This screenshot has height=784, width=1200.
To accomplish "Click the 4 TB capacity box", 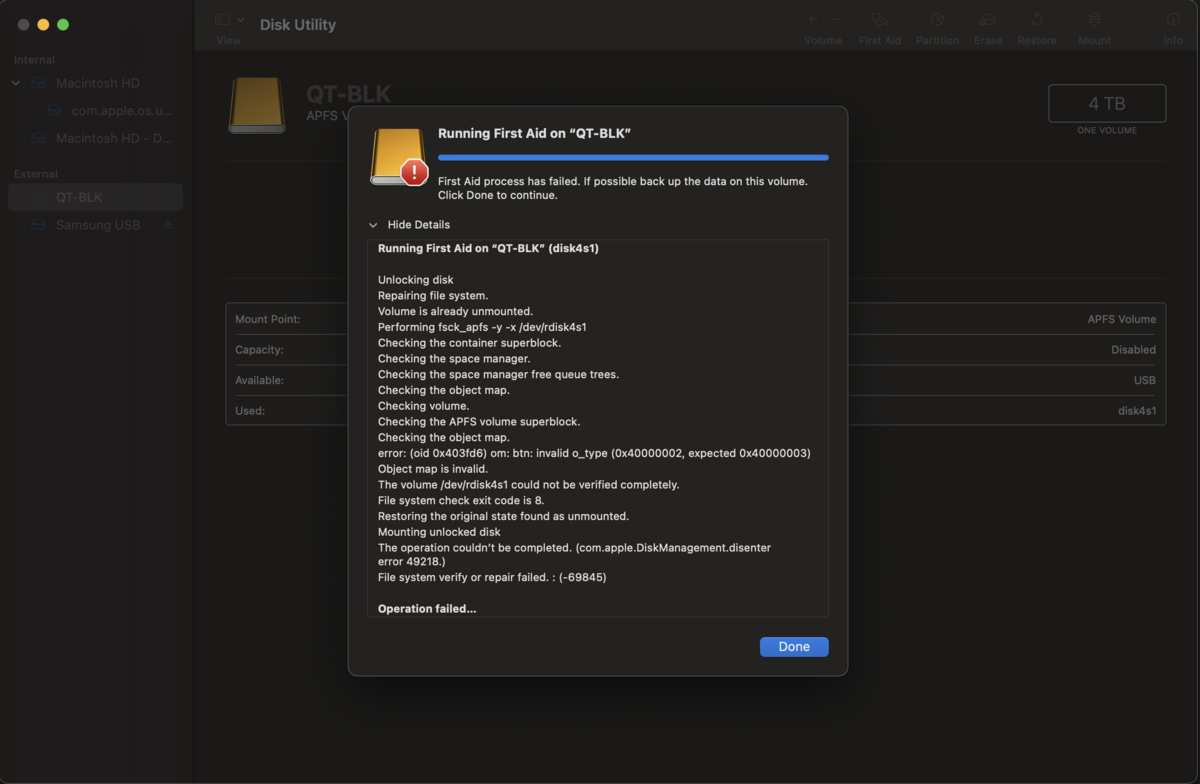I will (1107, 104).
